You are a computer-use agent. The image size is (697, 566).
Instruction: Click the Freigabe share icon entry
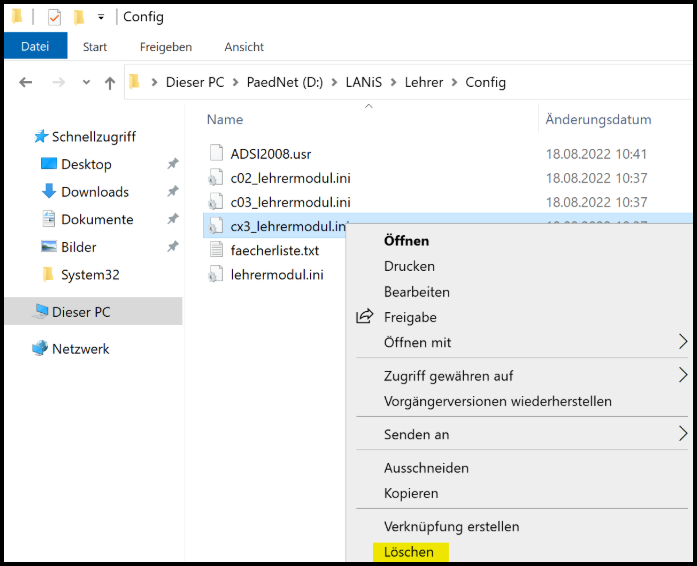coord(364,317)
